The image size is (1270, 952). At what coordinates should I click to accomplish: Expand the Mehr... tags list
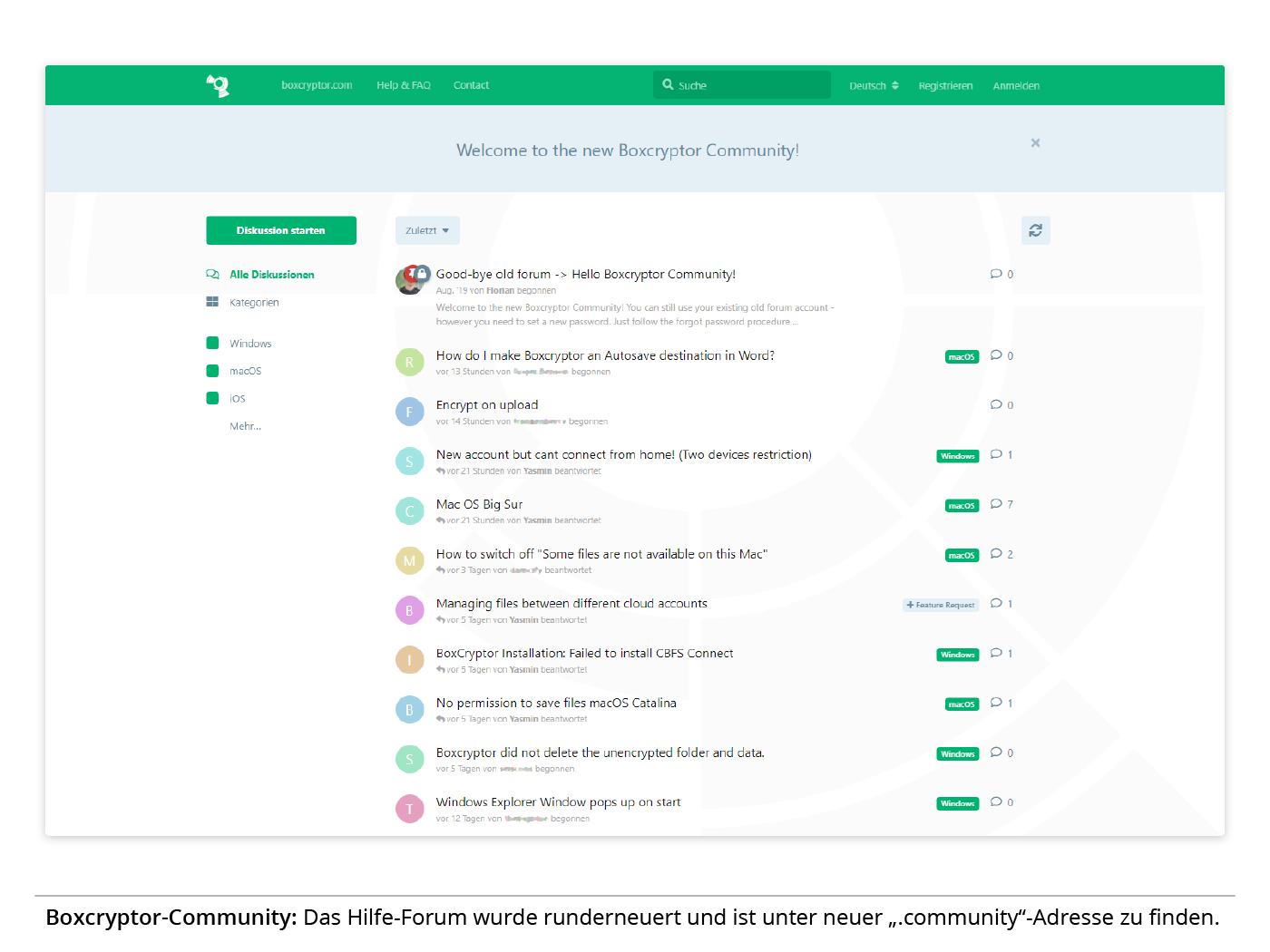245,426
